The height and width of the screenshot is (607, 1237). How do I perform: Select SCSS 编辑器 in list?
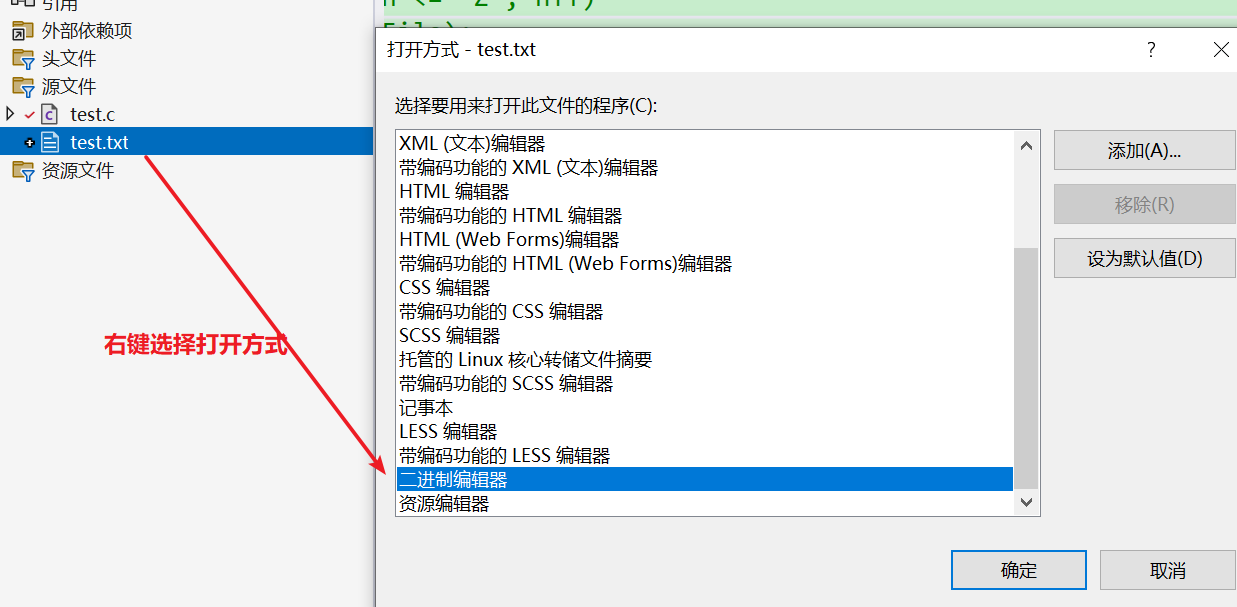(705, 335)
